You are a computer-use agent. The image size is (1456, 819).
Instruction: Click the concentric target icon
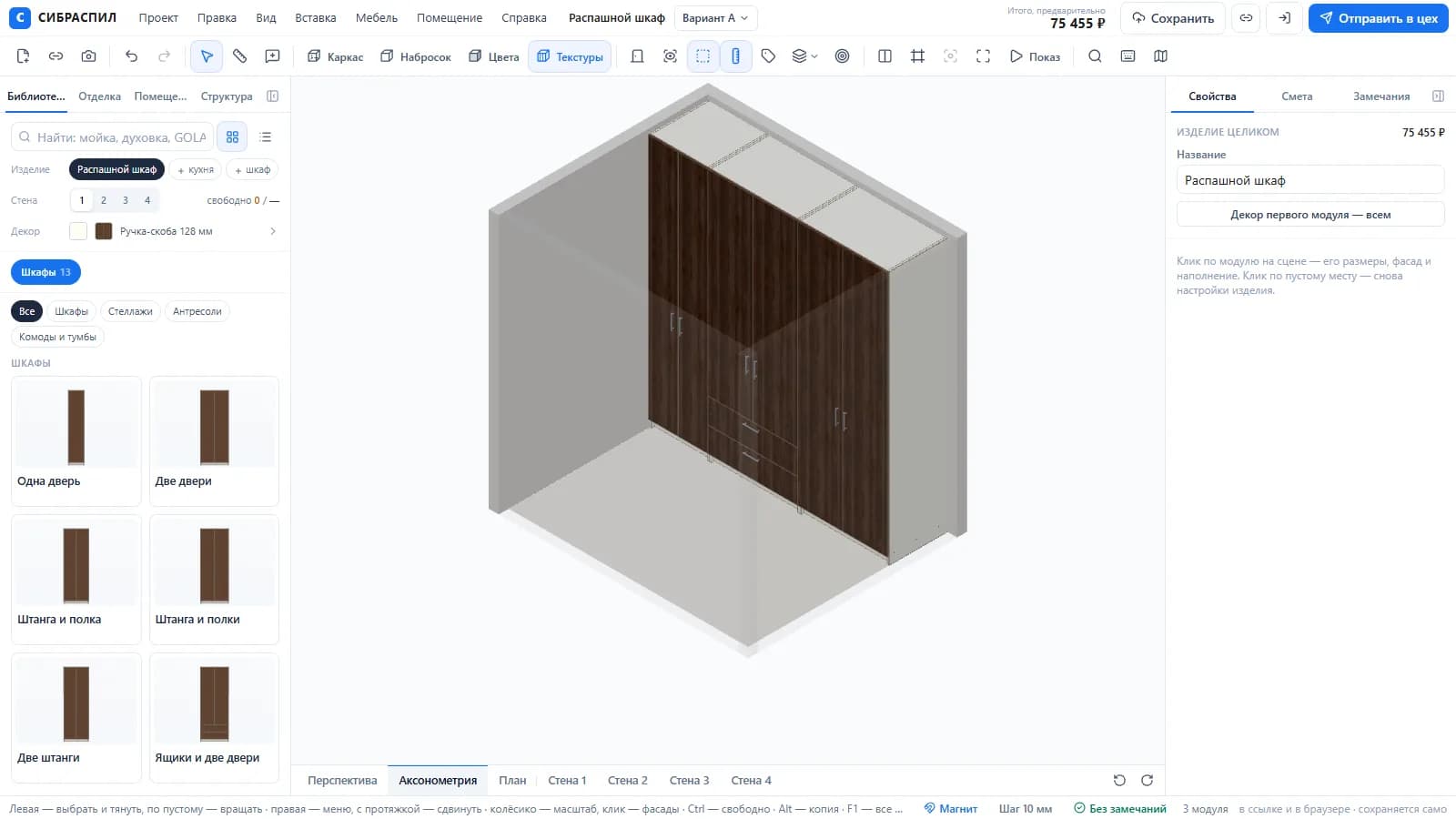pos(842,56)
